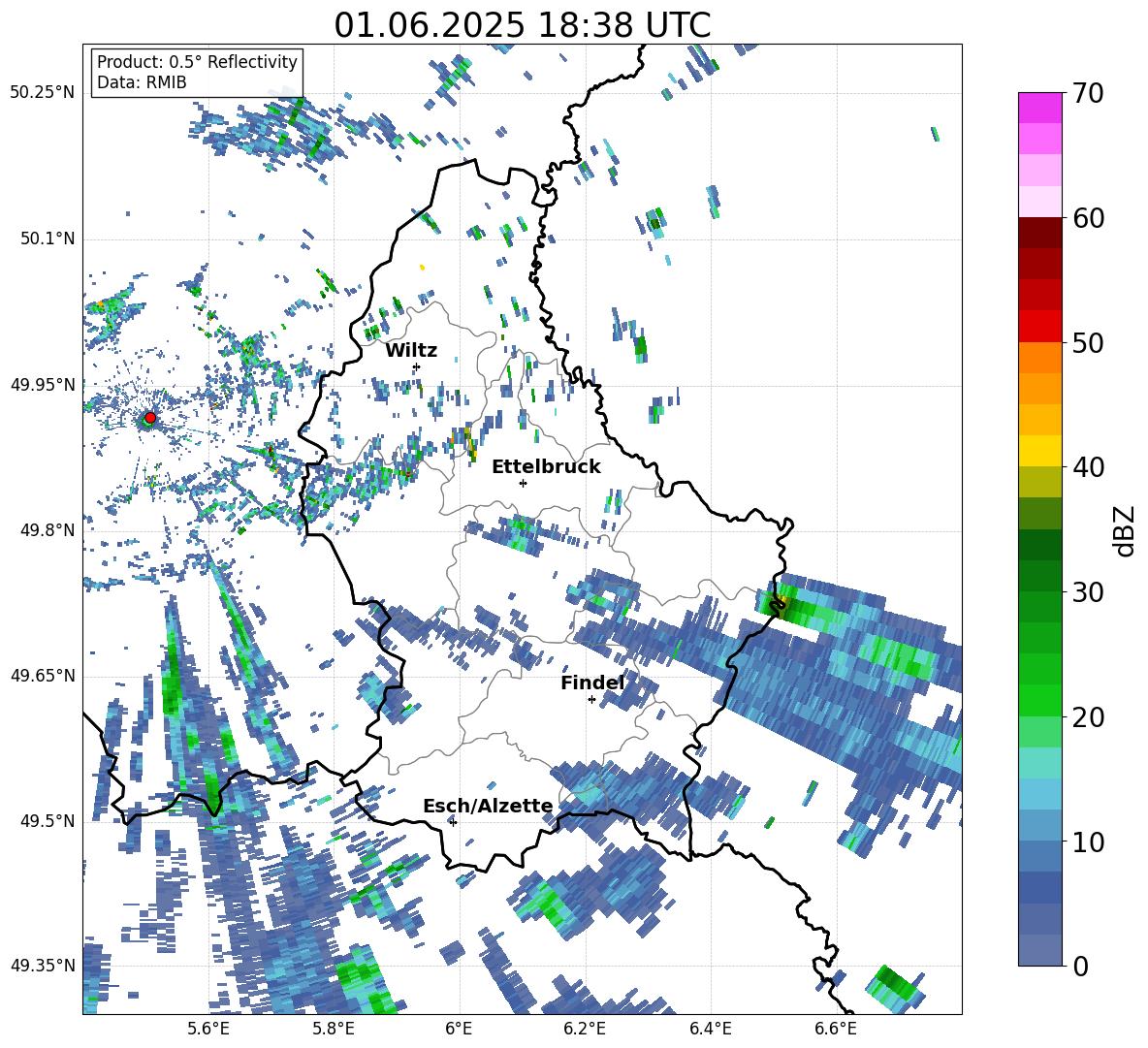The width and height of the screenshot is (1148, 1048).
Task: Click the 6.6°E longitude label
Action: 836,1029
